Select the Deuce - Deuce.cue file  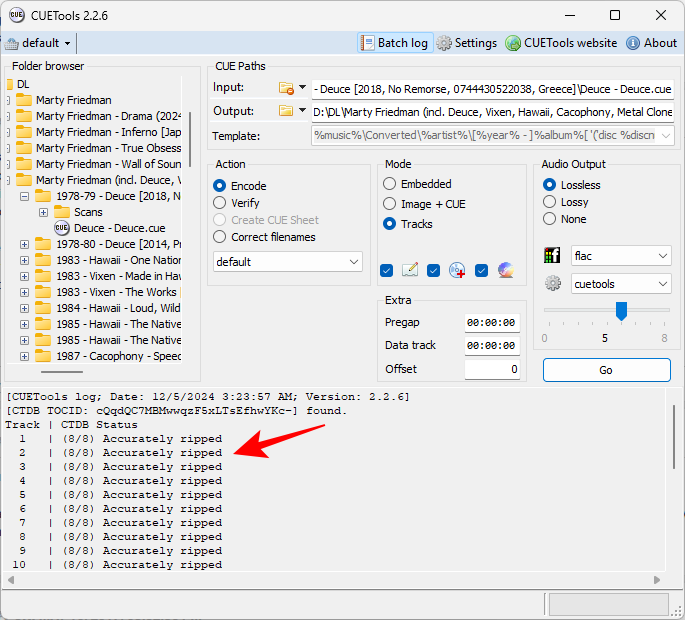(119, 228)
